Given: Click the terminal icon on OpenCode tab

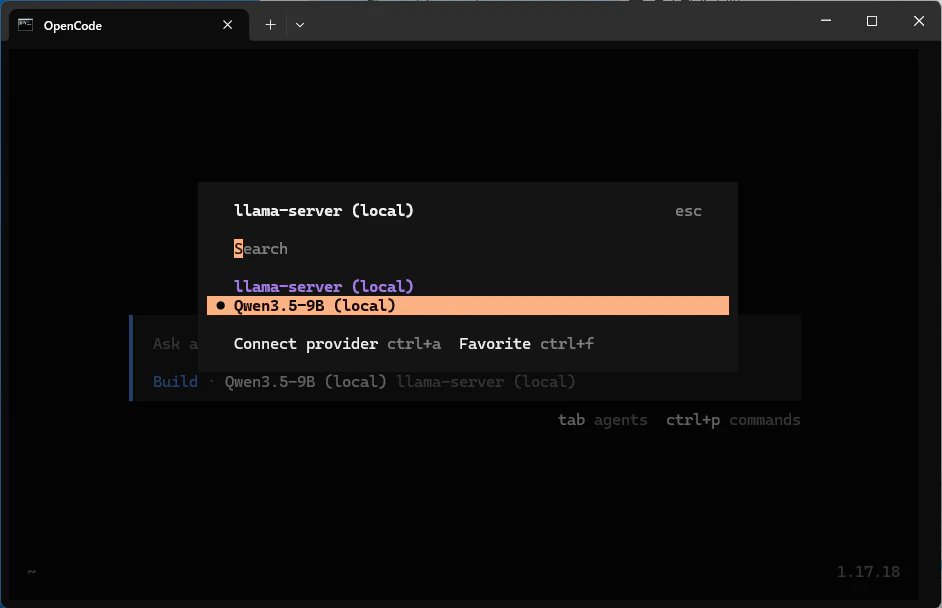Looking at the screenshot, I should [x=25, y=25].
